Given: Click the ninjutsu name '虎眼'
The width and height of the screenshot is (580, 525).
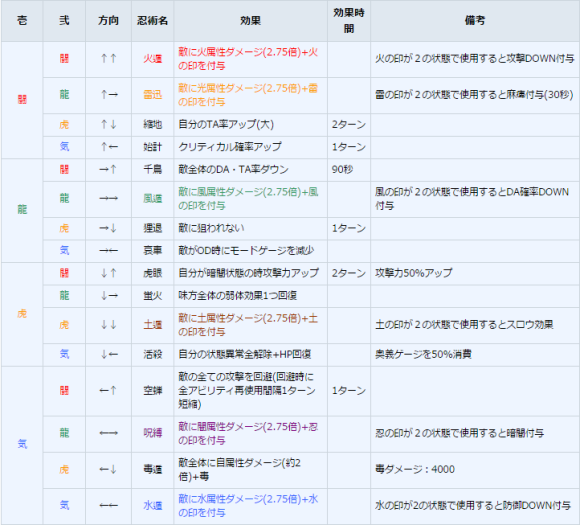Looking at the screenshot, I should pos(152,273).
